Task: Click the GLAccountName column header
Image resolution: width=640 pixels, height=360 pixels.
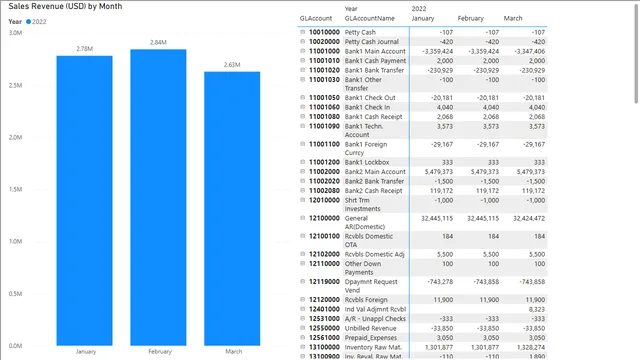Action: click(x=370, y=18)
